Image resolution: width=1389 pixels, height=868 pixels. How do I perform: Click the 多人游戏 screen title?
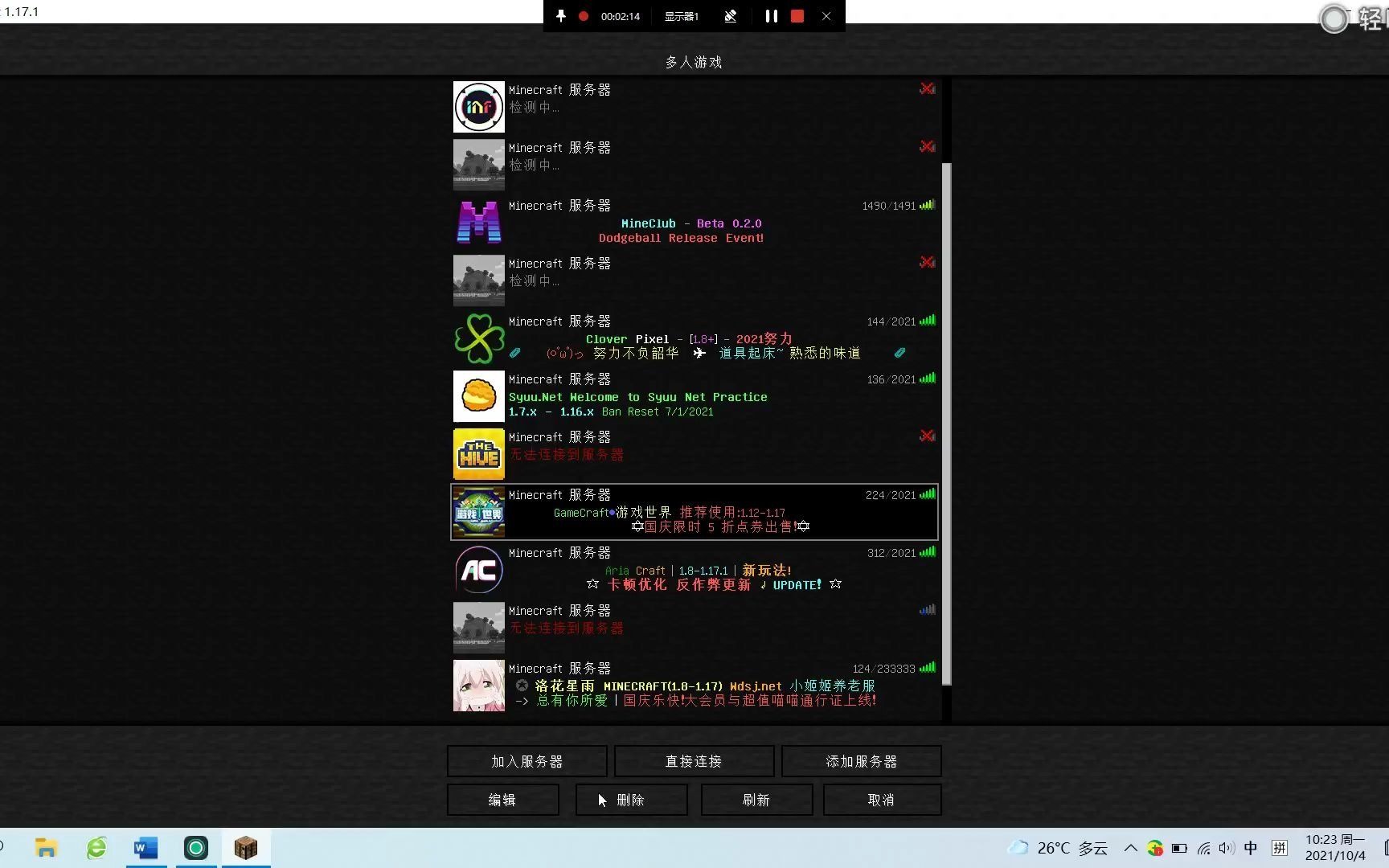pyautogui.click(x=694, y=62)
